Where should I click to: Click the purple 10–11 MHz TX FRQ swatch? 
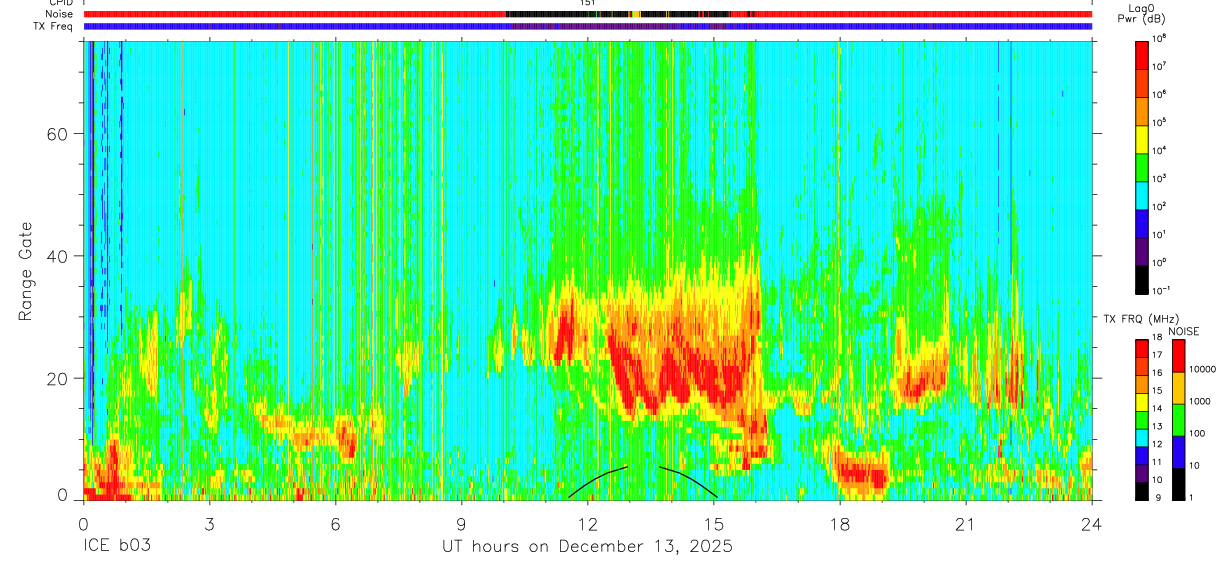click(1142, 473)
